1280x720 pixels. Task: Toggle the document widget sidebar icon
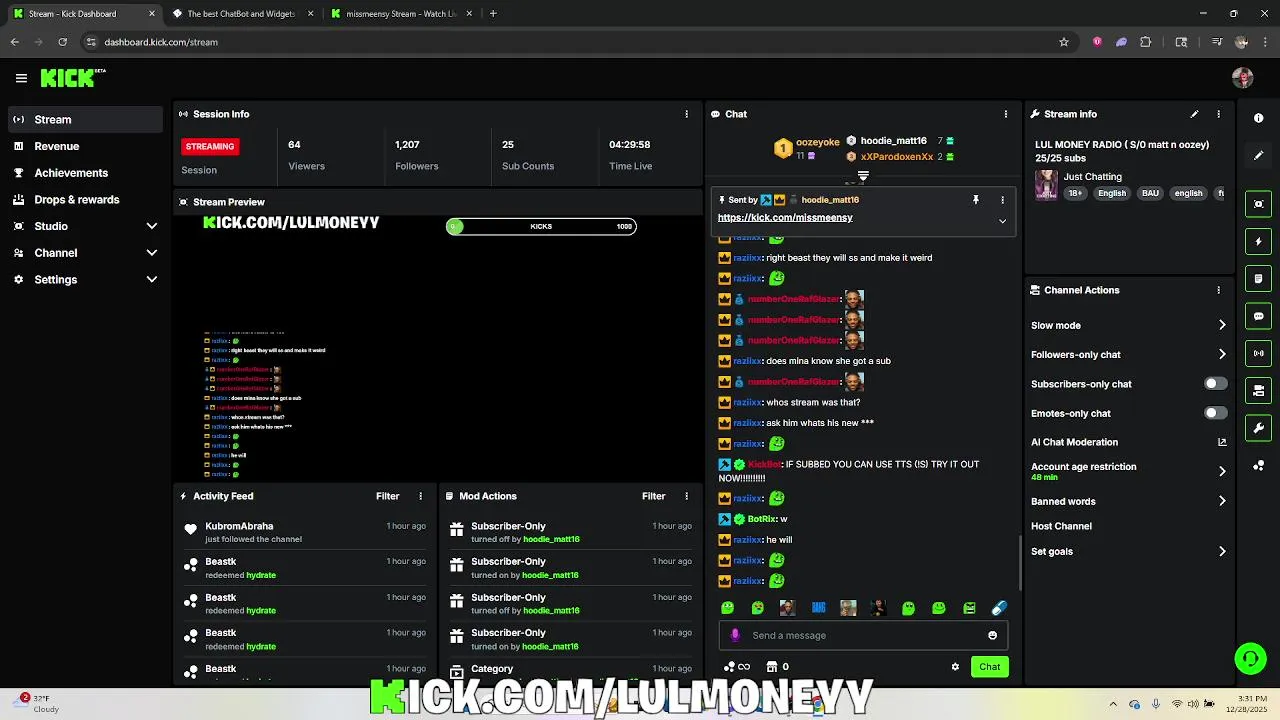coord(1259,279)
